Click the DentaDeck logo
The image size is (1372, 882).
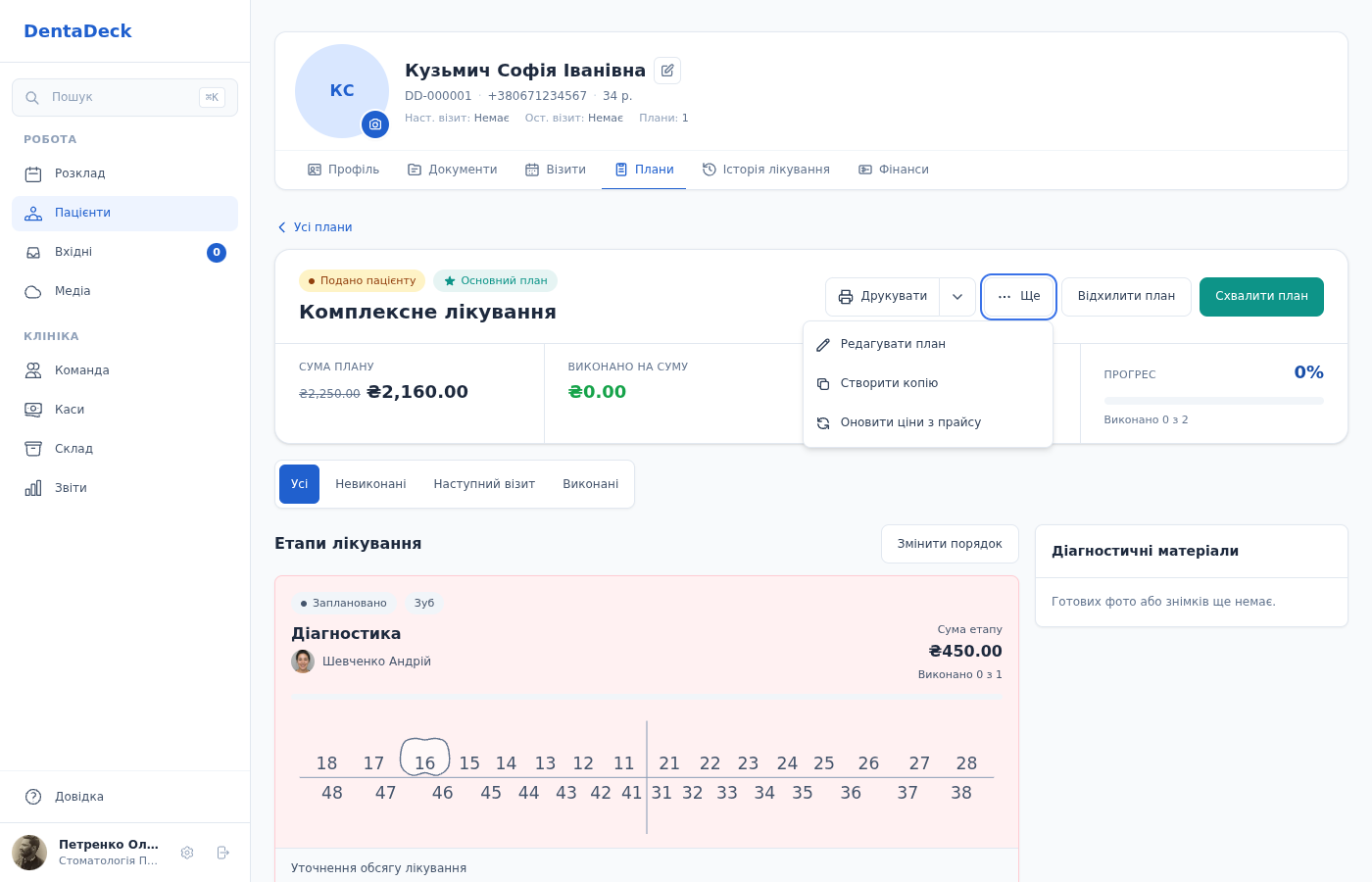(77, 31)
